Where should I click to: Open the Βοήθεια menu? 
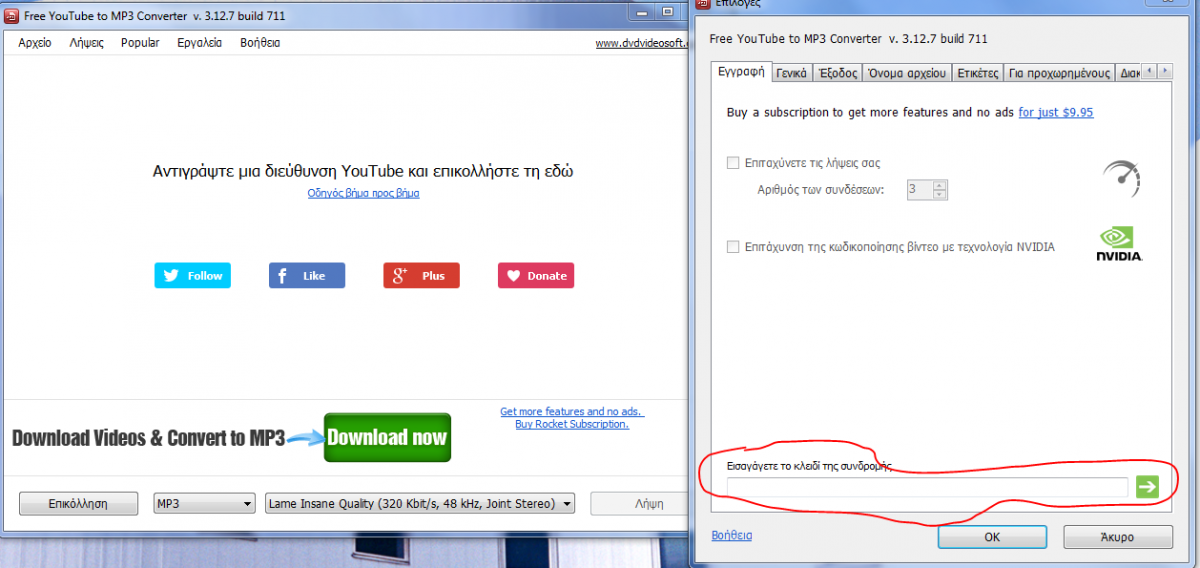[x=260, y=43]
